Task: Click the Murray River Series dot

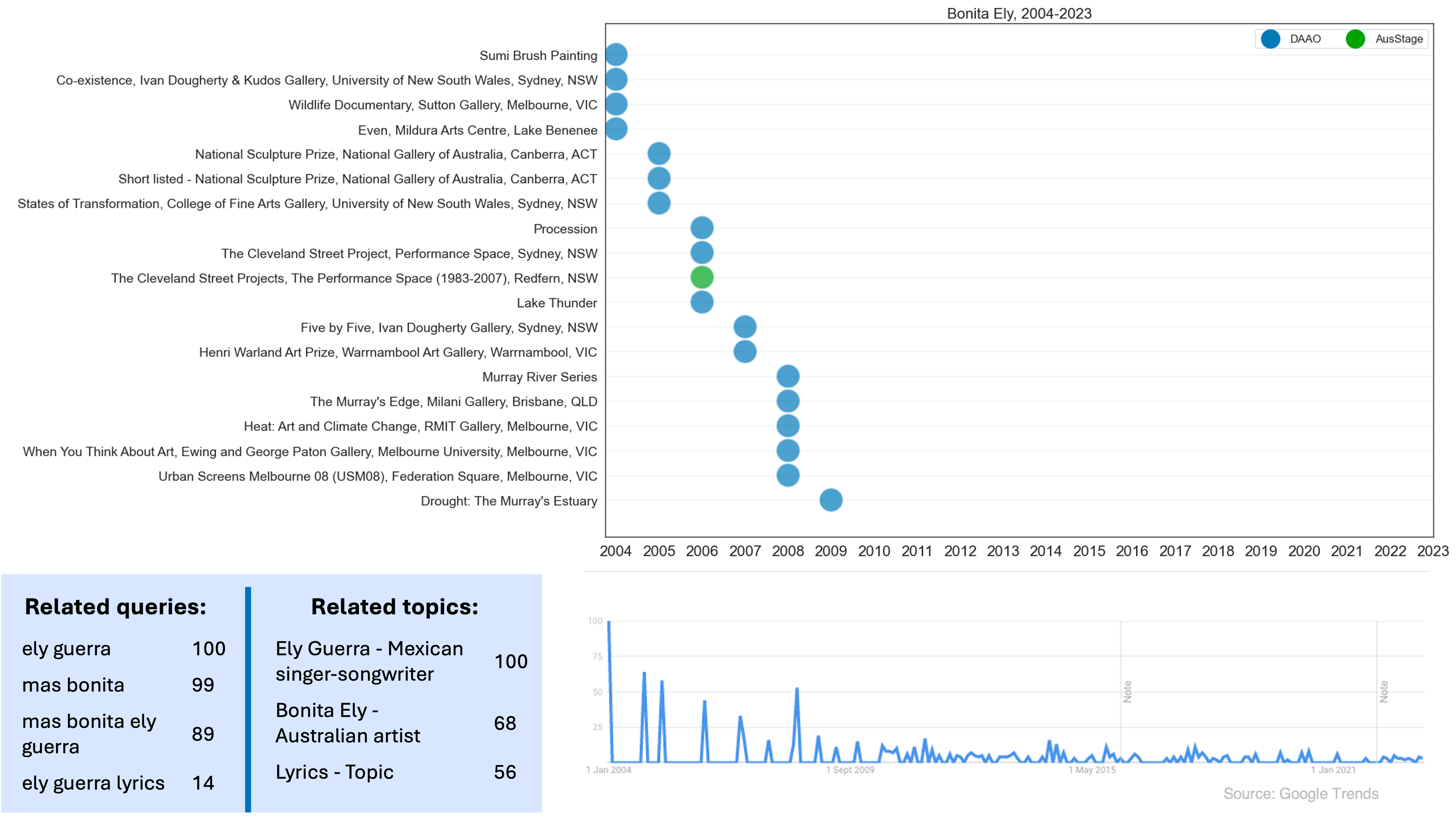Action: 788,376
